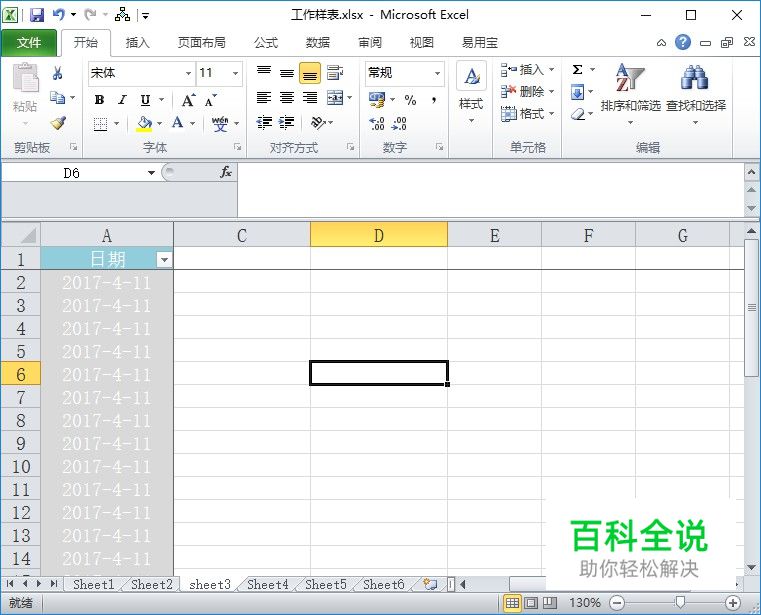Toggle center text horizontally
Image resolution: width=761 pixels, height=615 pixels.
(287, 98)
